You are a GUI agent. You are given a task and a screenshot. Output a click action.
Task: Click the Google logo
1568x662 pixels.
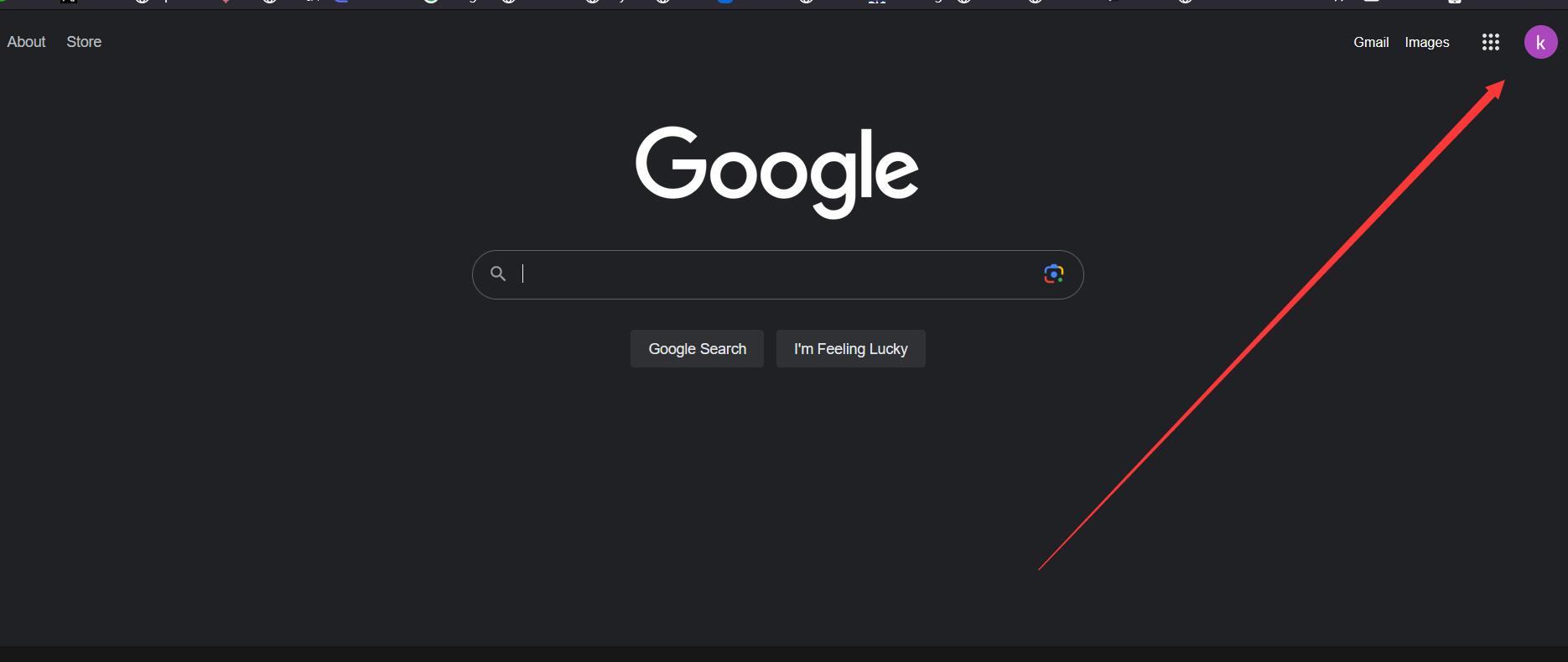point(776,171)
